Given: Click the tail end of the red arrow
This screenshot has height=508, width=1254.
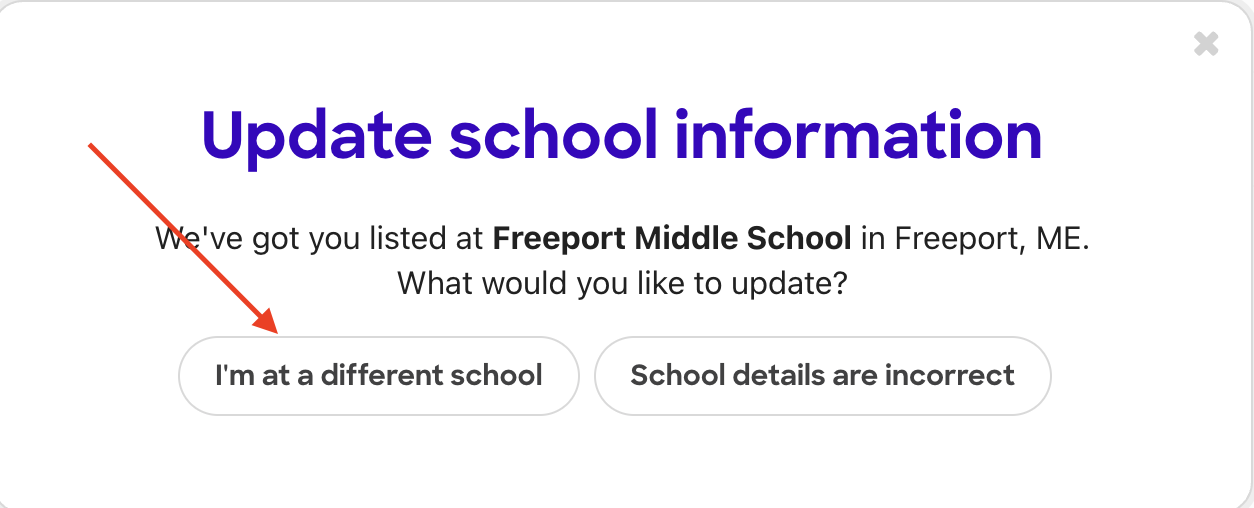Looking at the screenshot, I should [x=92, y=146].
